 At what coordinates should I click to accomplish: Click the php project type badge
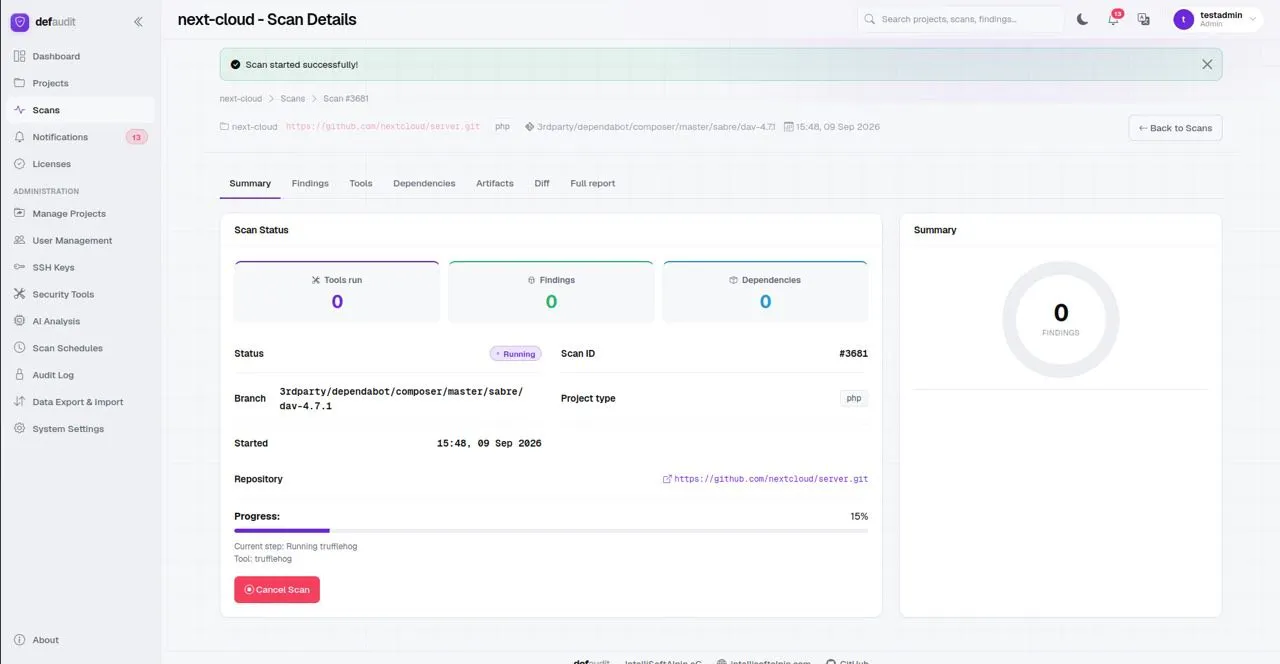[x=854, y=398]
